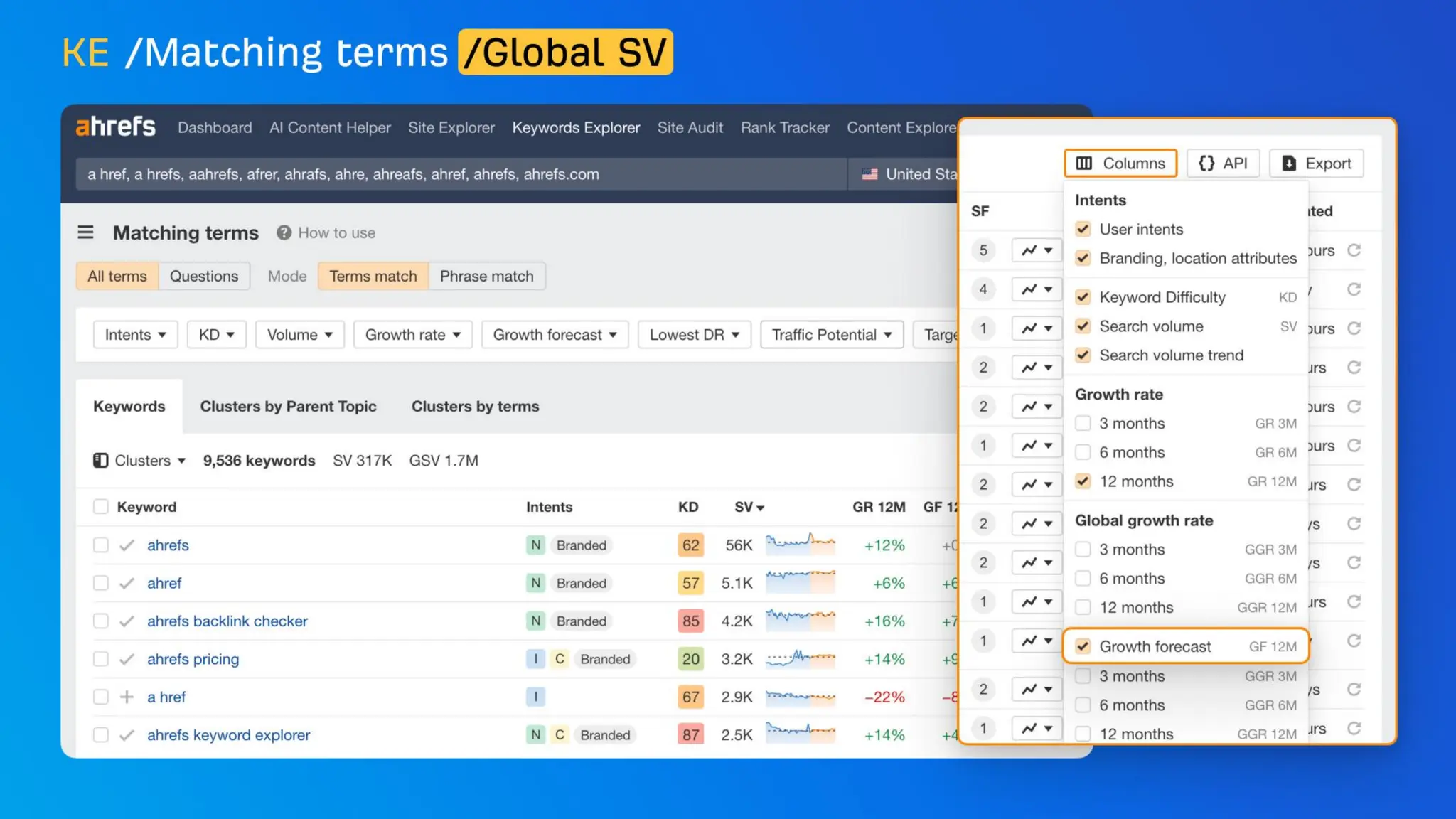Screen dimensions: 1456x819
Task: Click the C intent badge in ahrefs keyword explorer row
Action: 560,735
